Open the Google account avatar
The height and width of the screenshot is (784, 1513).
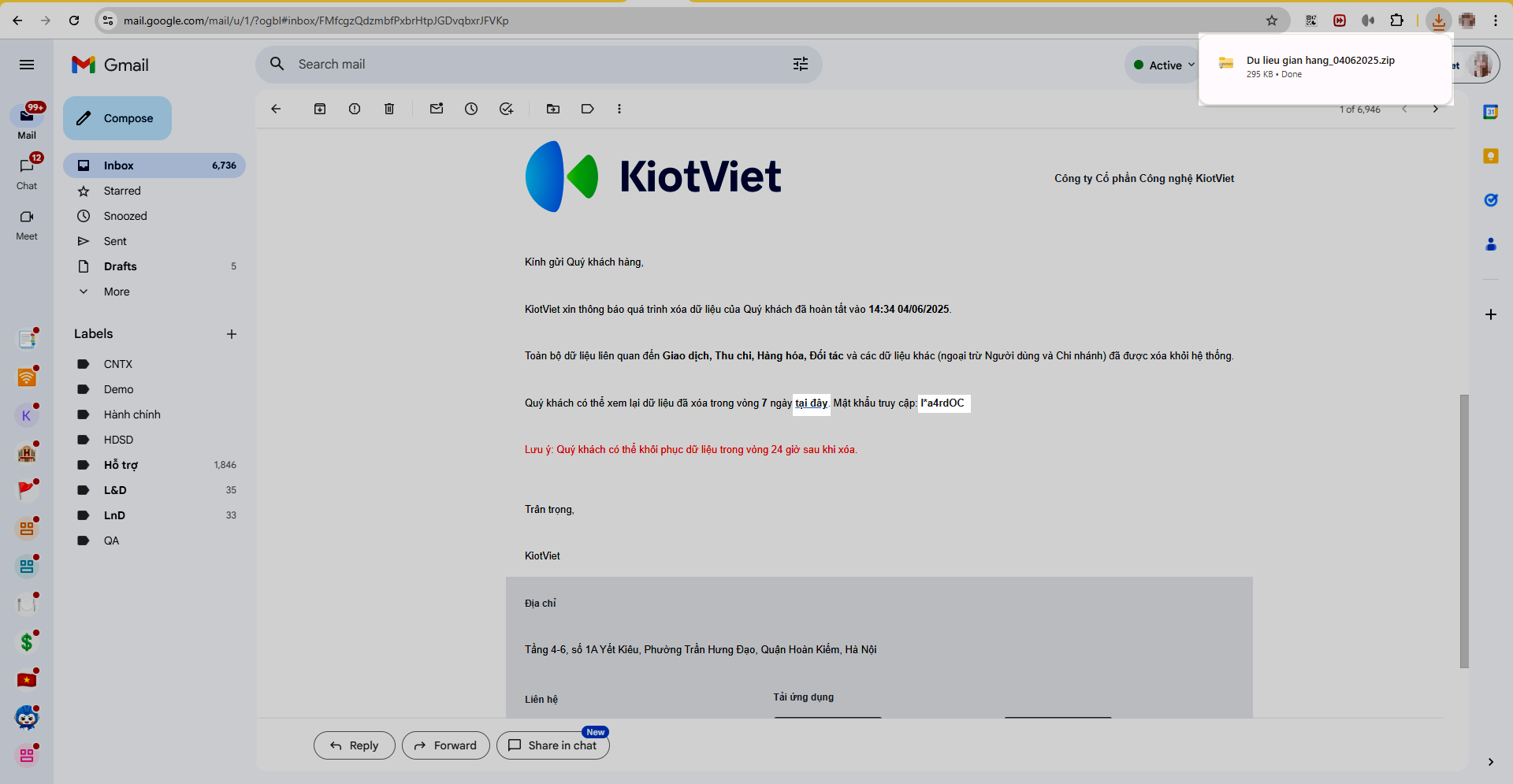tap(1481, 65)
